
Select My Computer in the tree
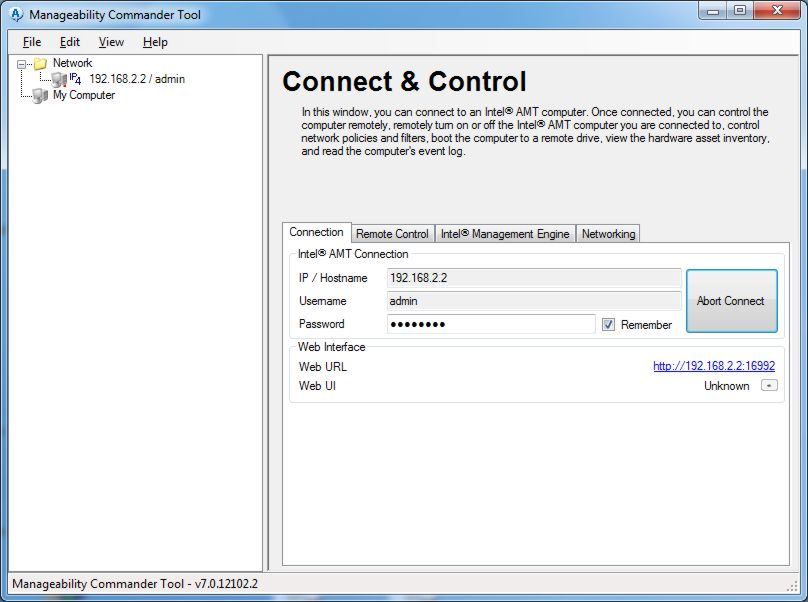(83, 95)
